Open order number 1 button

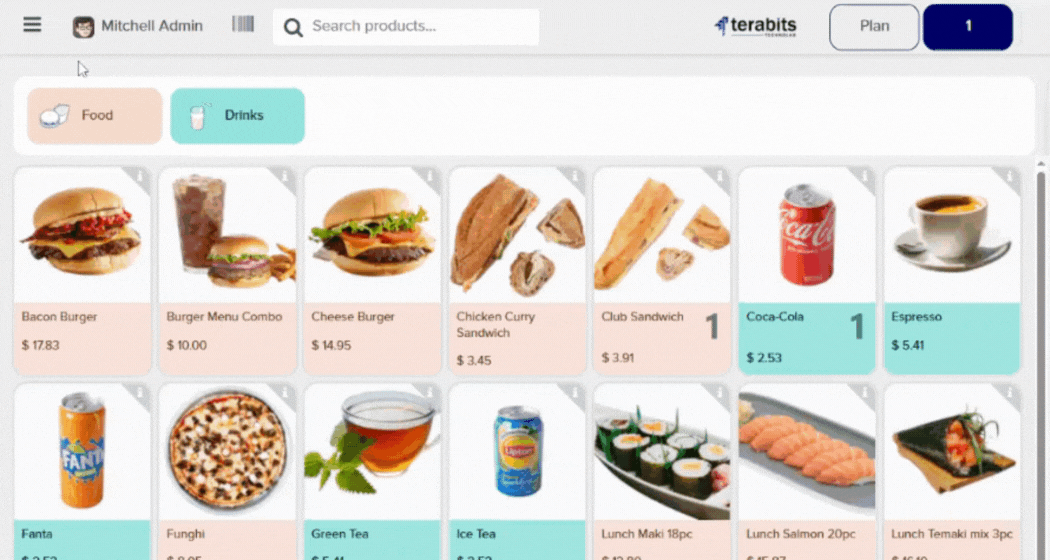pyautogui.click(x=968, y=27)
